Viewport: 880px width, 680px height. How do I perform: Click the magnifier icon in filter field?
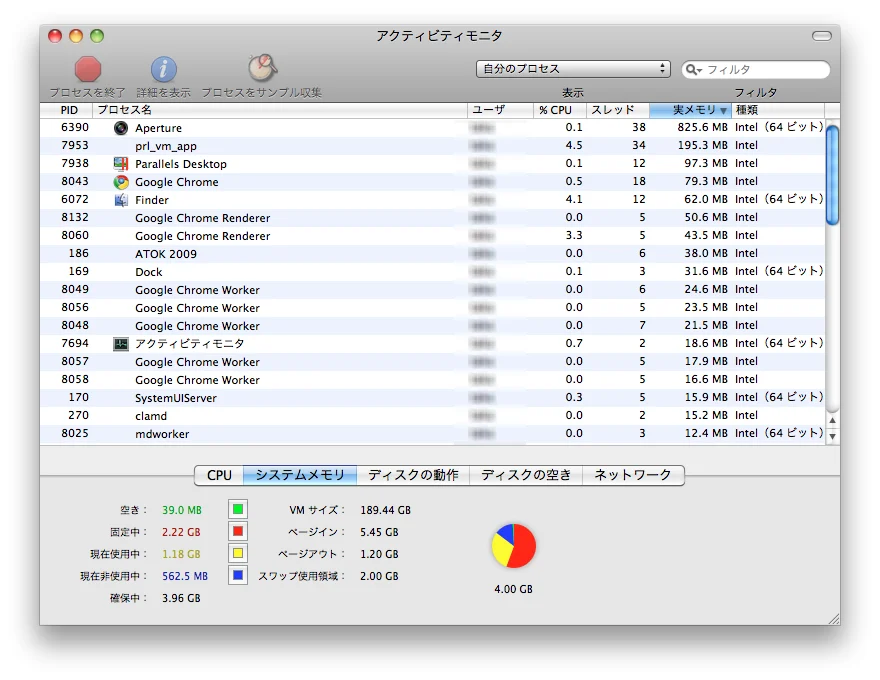pyautogui.click(x=694, y=70)
